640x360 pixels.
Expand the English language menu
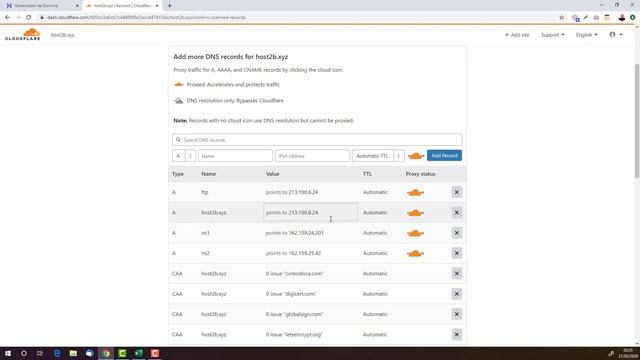click(x=587, y=35)
